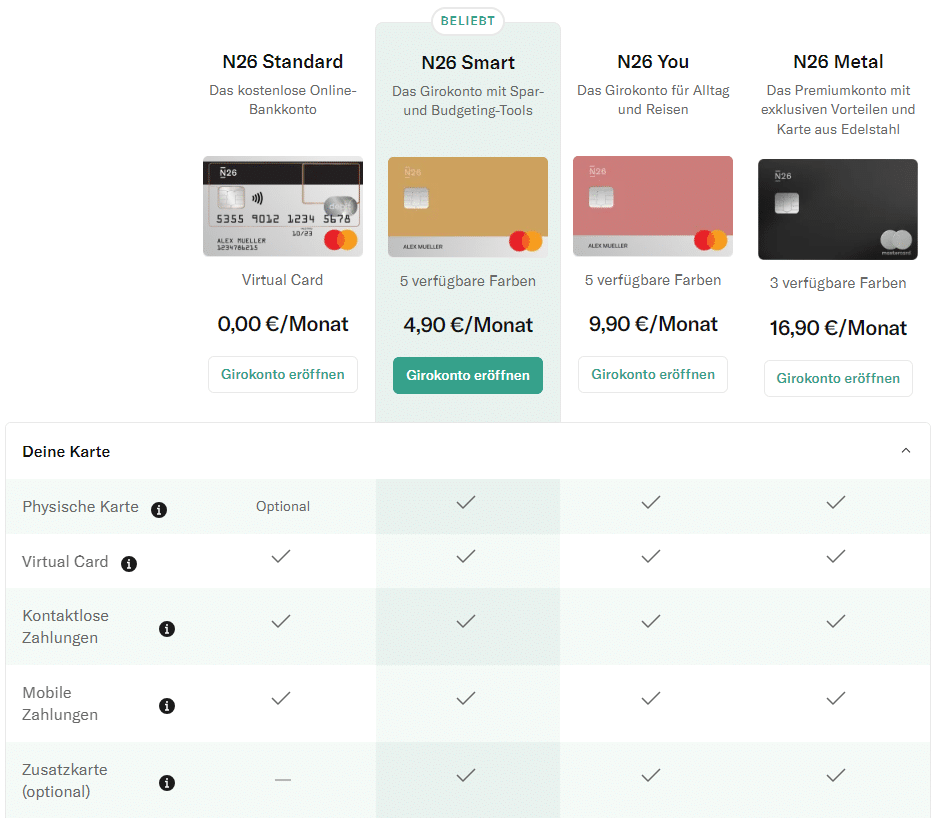The image size is (934, 818).
Task: Click the Deine Karte section title
Action: [66, 452]
